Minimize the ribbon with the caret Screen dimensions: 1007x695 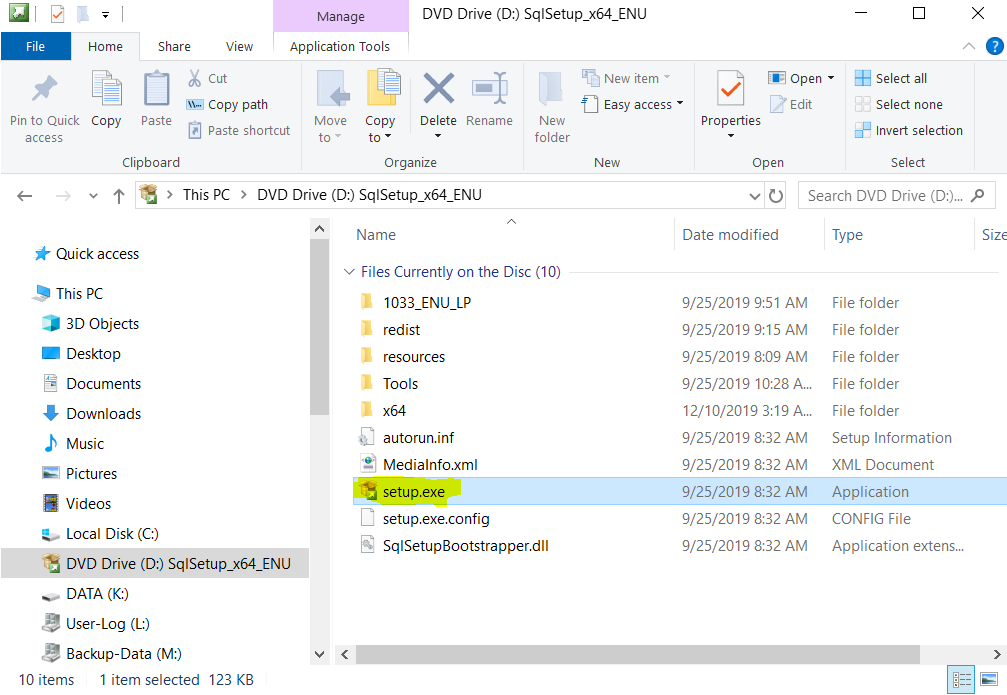[x=969, y=46]
